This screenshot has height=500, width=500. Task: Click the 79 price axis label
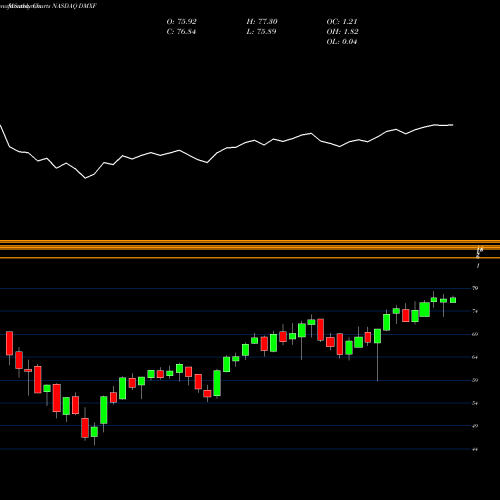475,288
